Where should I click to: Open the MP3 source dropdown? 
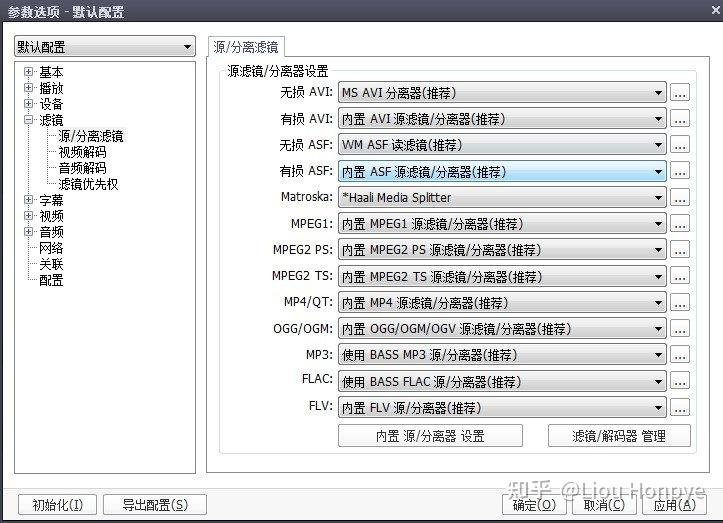[502, 355]
